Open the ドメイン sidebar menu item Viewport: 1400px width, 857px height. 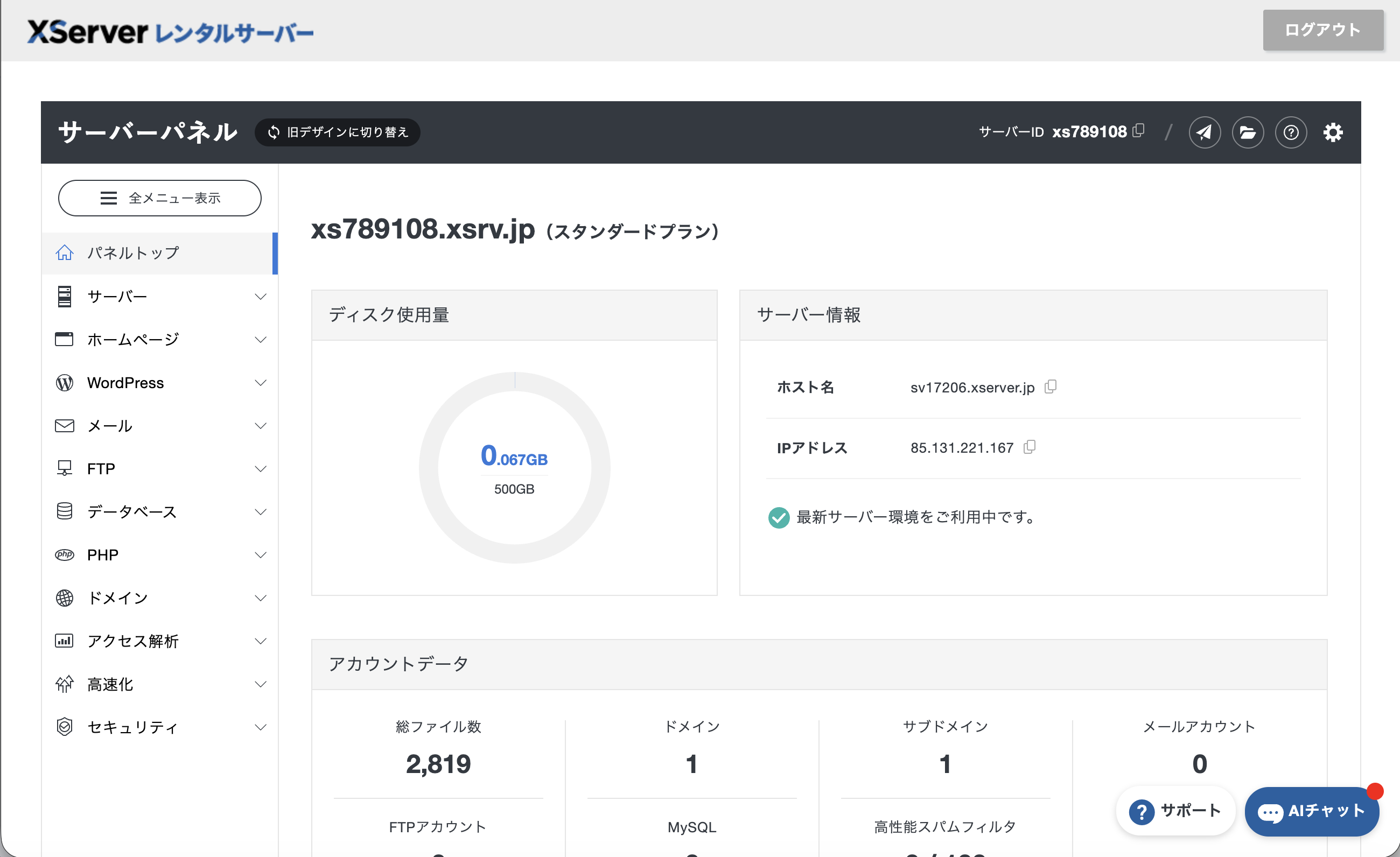pyautogui.click(x=160, y=598)
